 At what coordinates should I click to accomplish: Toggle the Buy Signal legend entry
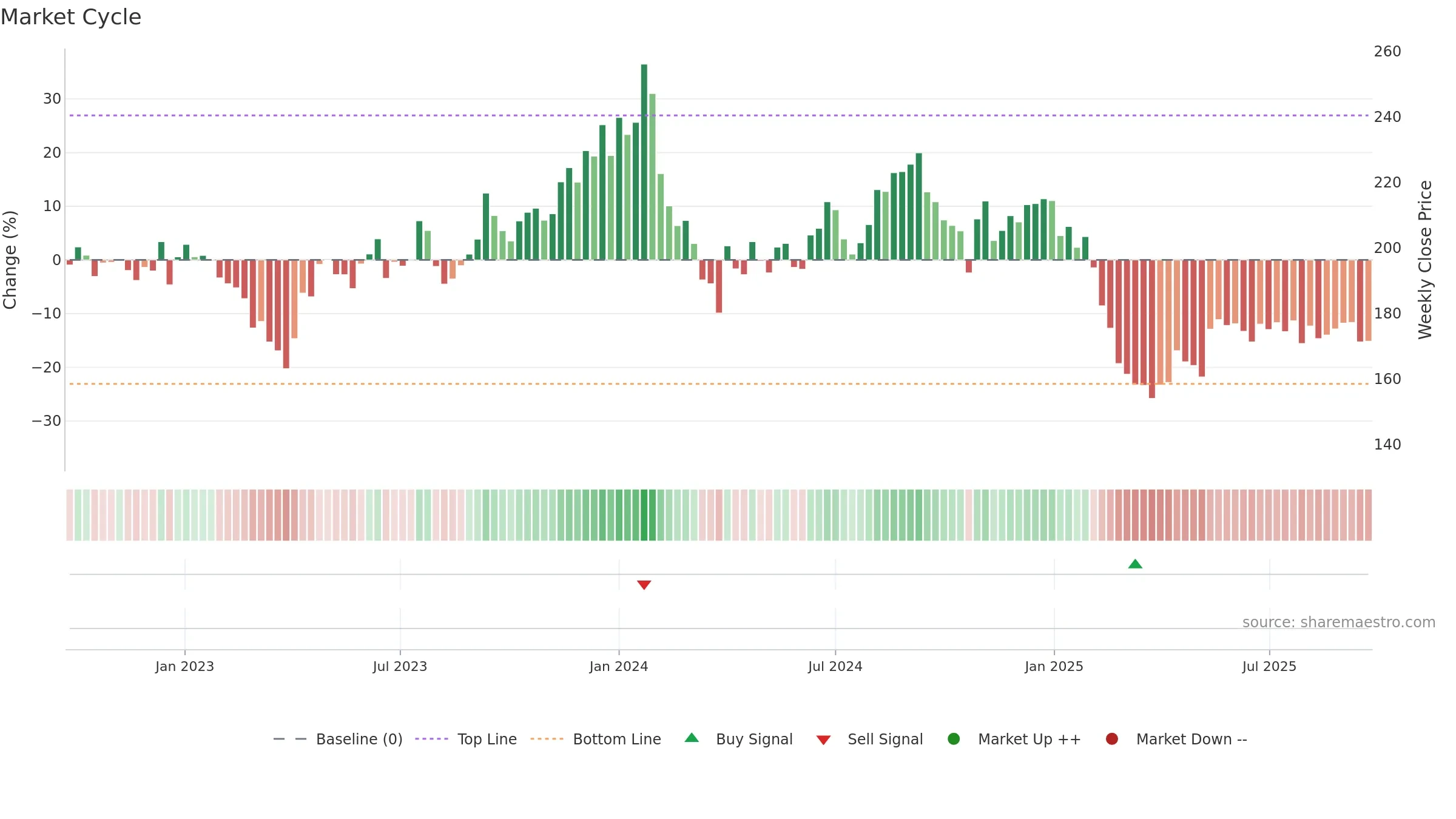739,739
